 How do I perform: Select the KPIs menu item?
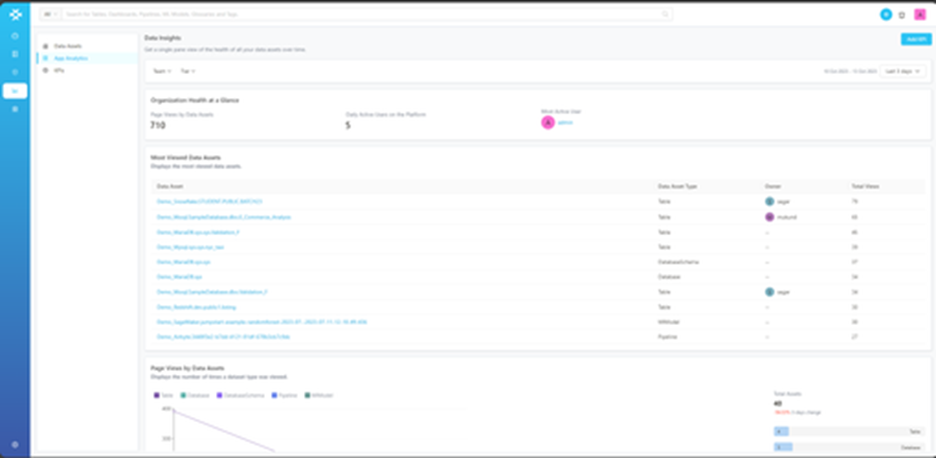[59, 70]
